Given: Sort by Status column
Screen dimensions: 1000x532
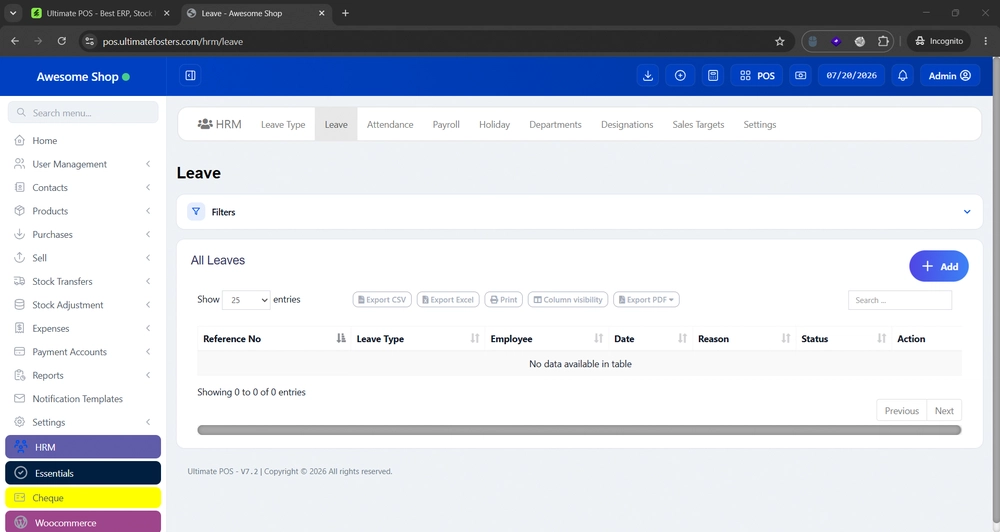Looking at the screenshot, I should (x=844, y=339).
